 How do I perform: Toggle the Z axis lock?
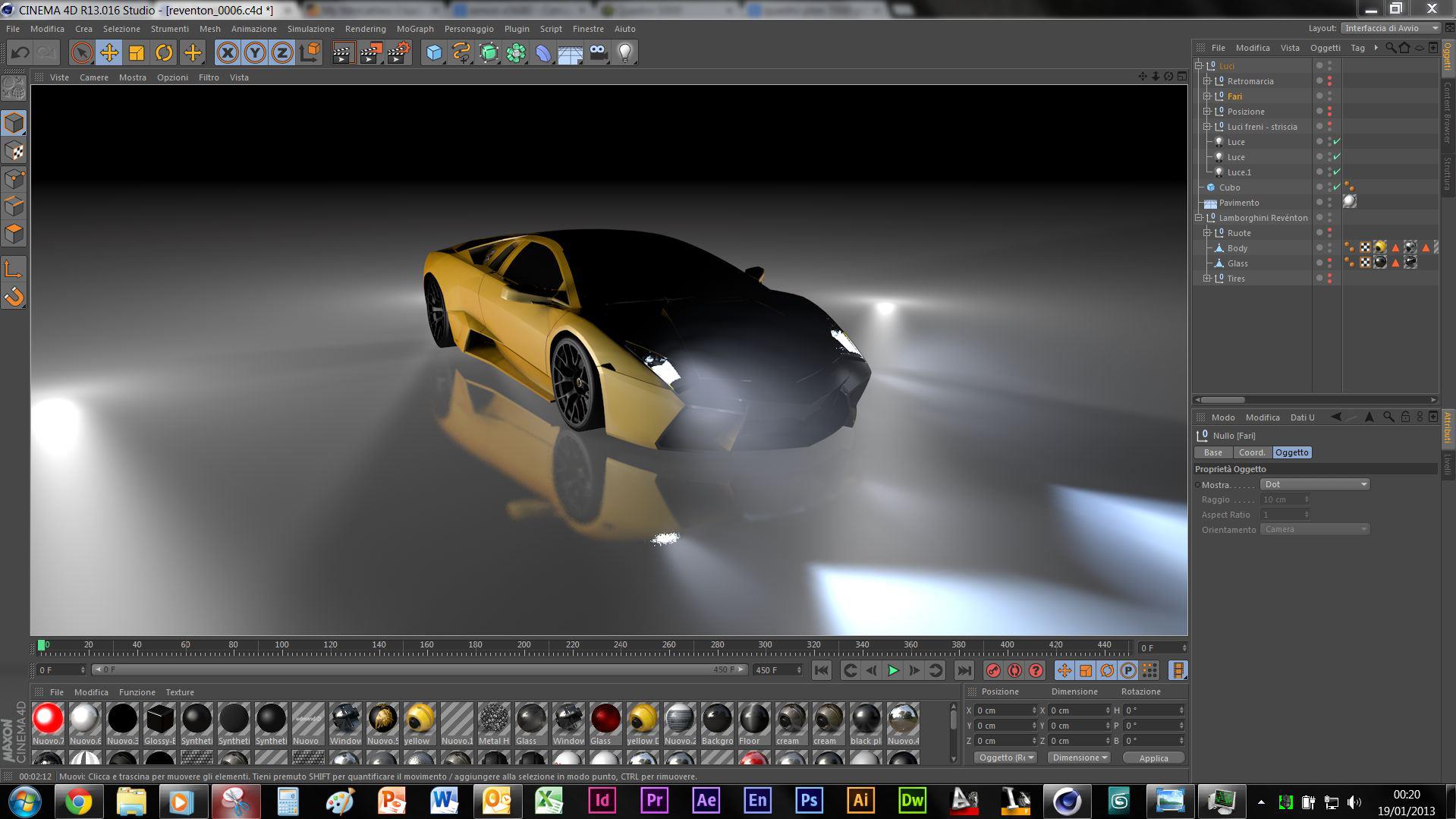point(281,52)
